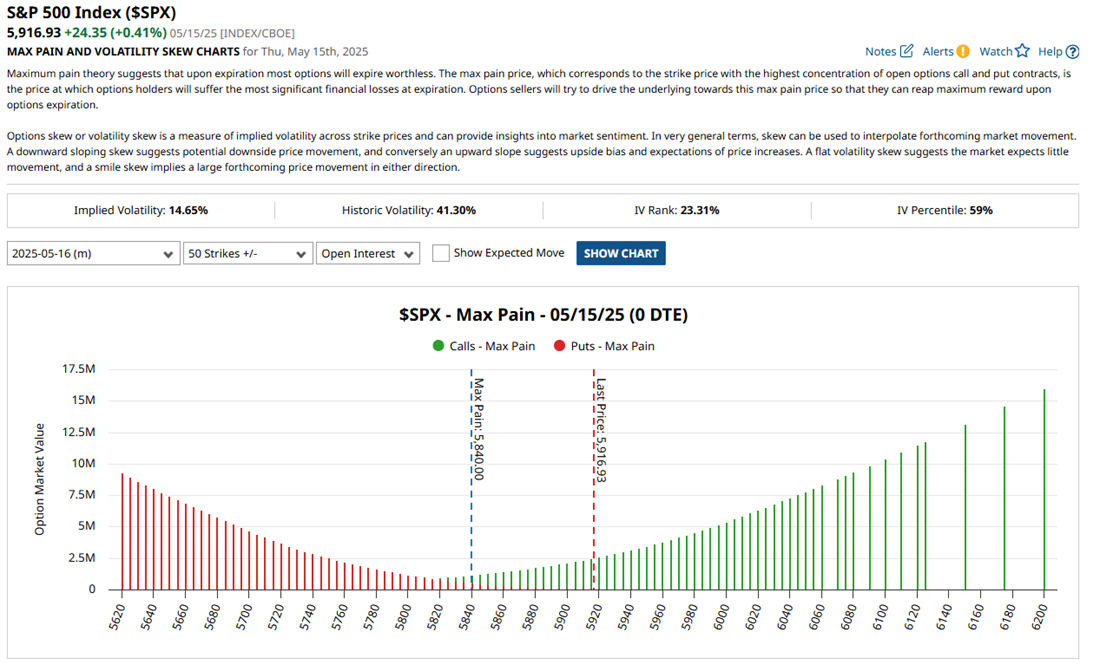Open the Open Interest dropdown
This screenshot has width=1100, height=671.
point(368,254)
